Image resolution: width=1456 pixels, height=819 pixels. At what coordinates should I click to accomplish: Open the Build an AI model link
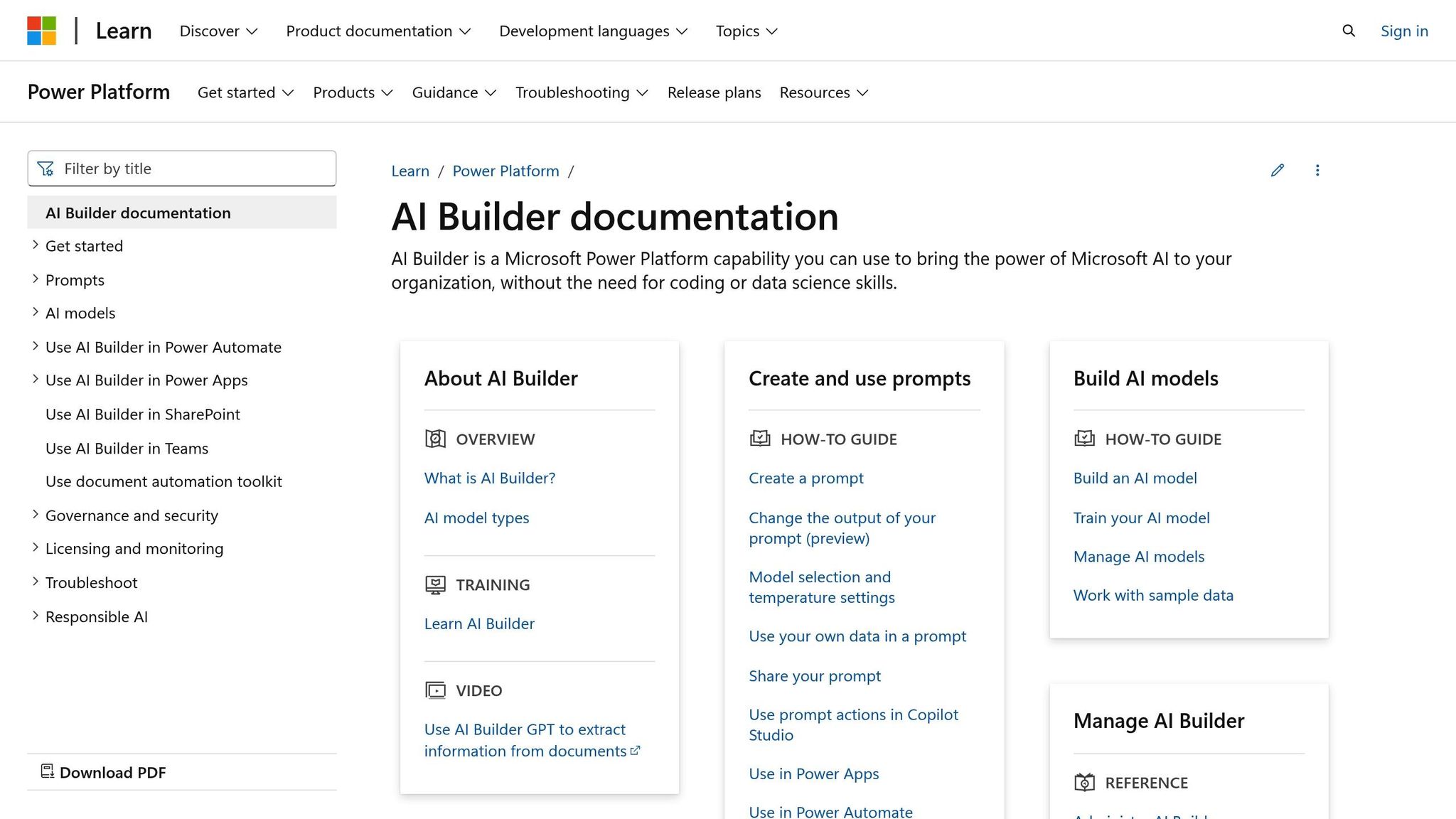[1135, 478]
